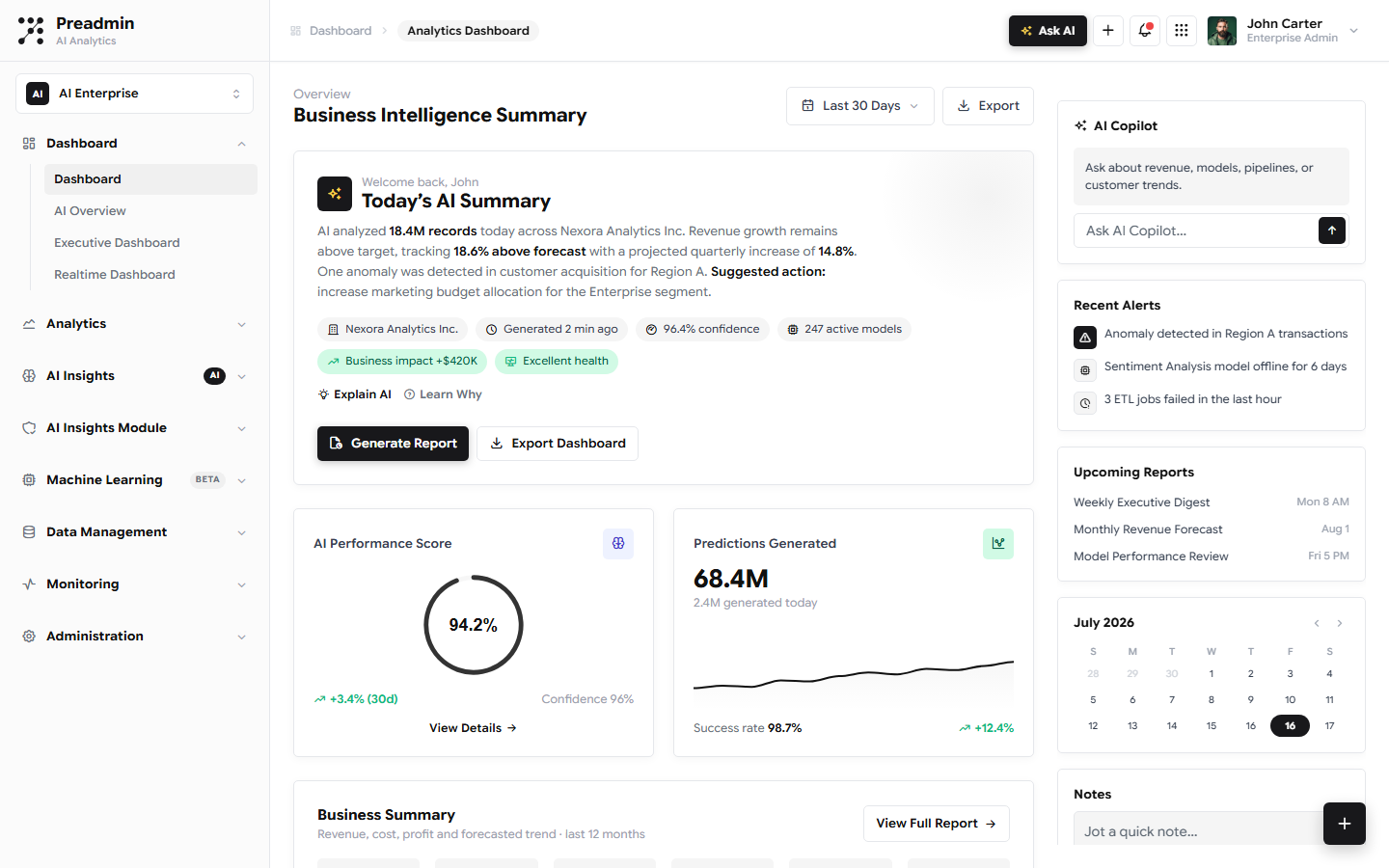1389x868 pixels.
Task: Click into the Ask AI Copilot field
Action: [x=1196, y=231]
